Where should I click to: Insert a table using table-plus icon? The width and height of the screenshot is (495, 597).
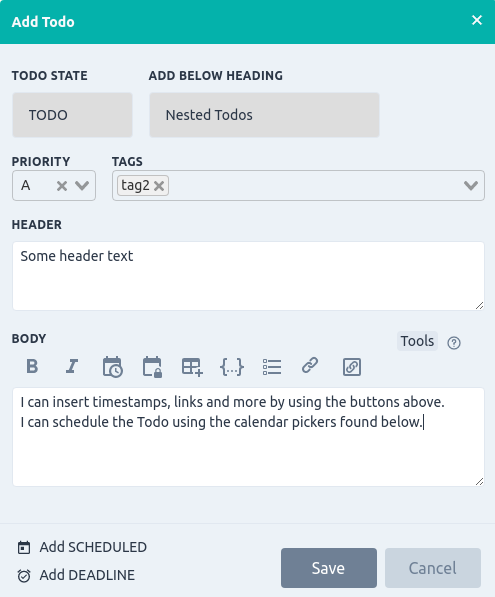(x=192, y=367)
